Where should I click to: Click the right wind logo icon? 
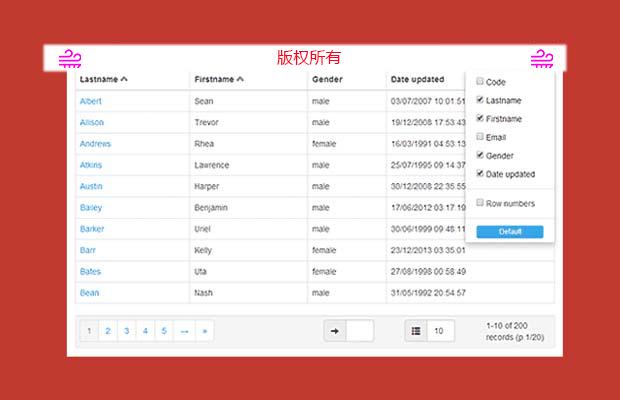[x=542, y=58]
